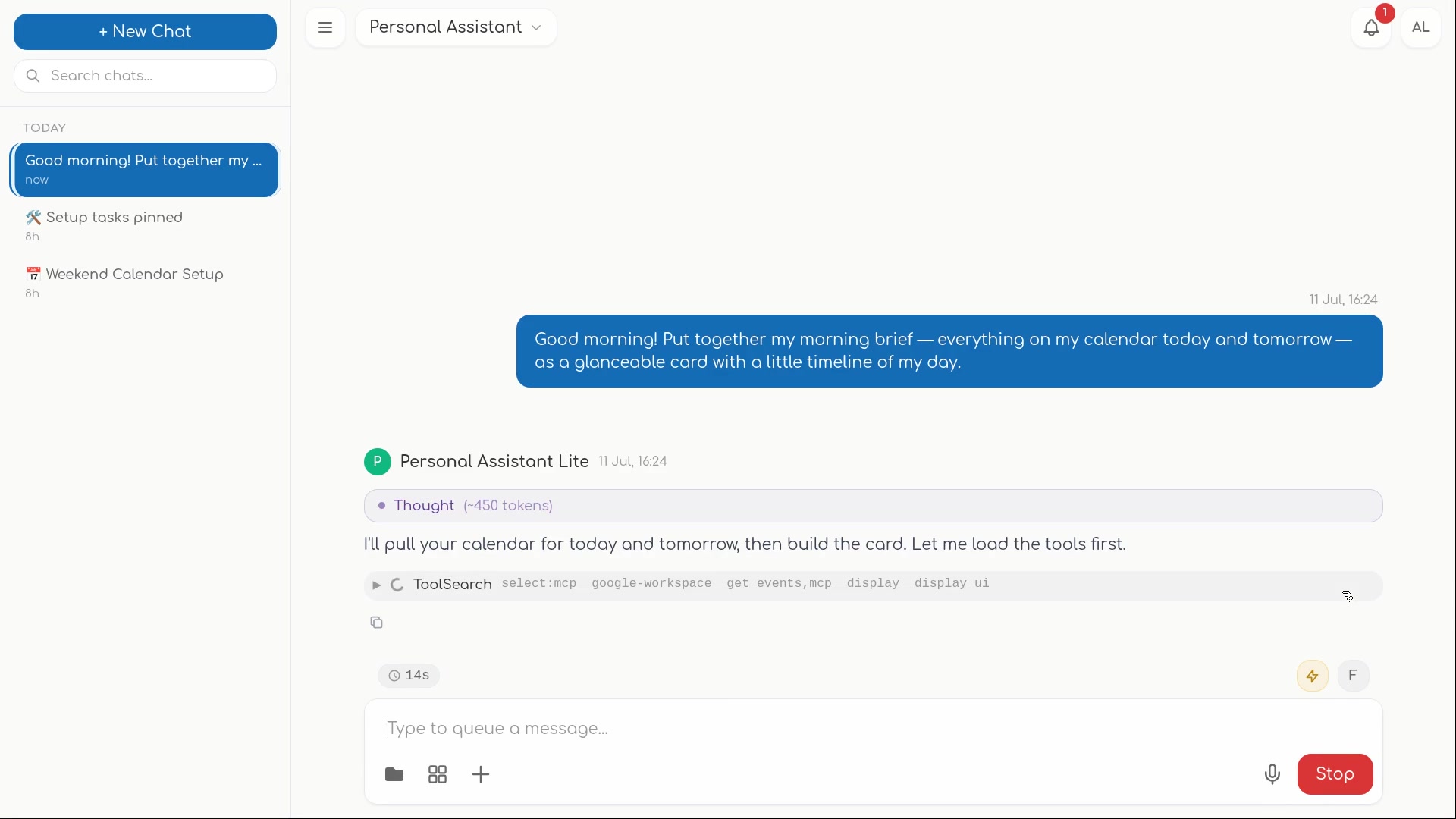
Task: Open the grid apps icon
Action: pos(438,774)
